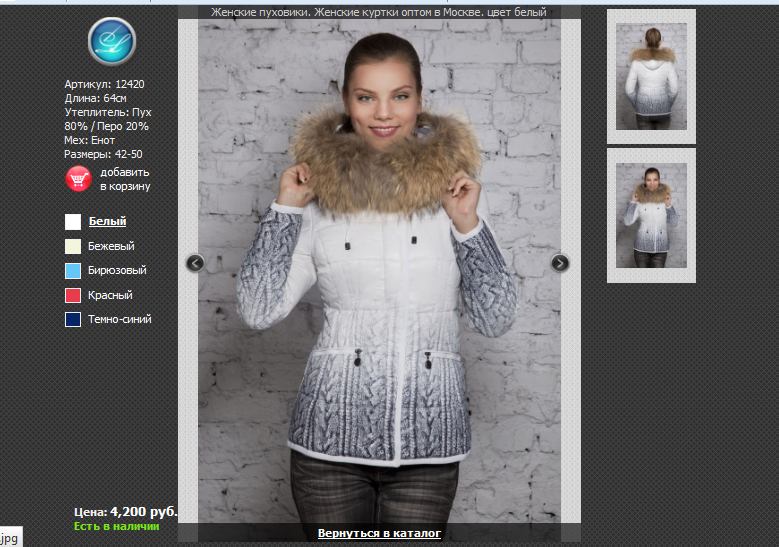This screenshot has width=779, height=547.
Task: Go to next photo with right arrow
Action: [560, 263]
